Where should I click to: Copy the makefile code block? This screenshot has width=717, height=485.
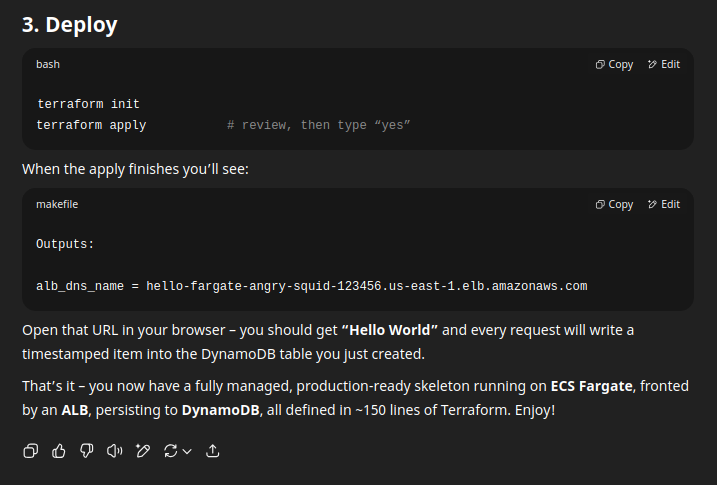pos(614,204)
